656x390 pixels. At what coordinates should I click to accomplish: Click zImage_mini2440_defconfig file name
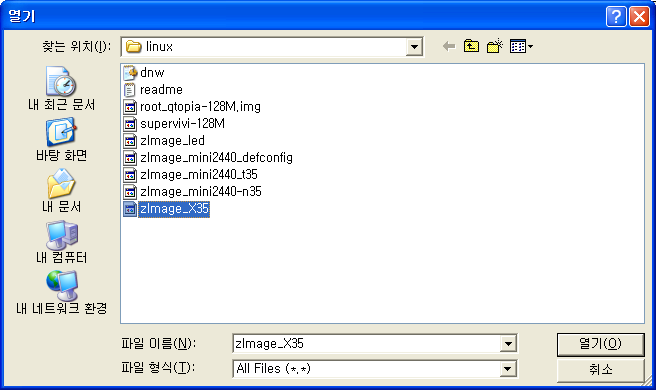216,158
